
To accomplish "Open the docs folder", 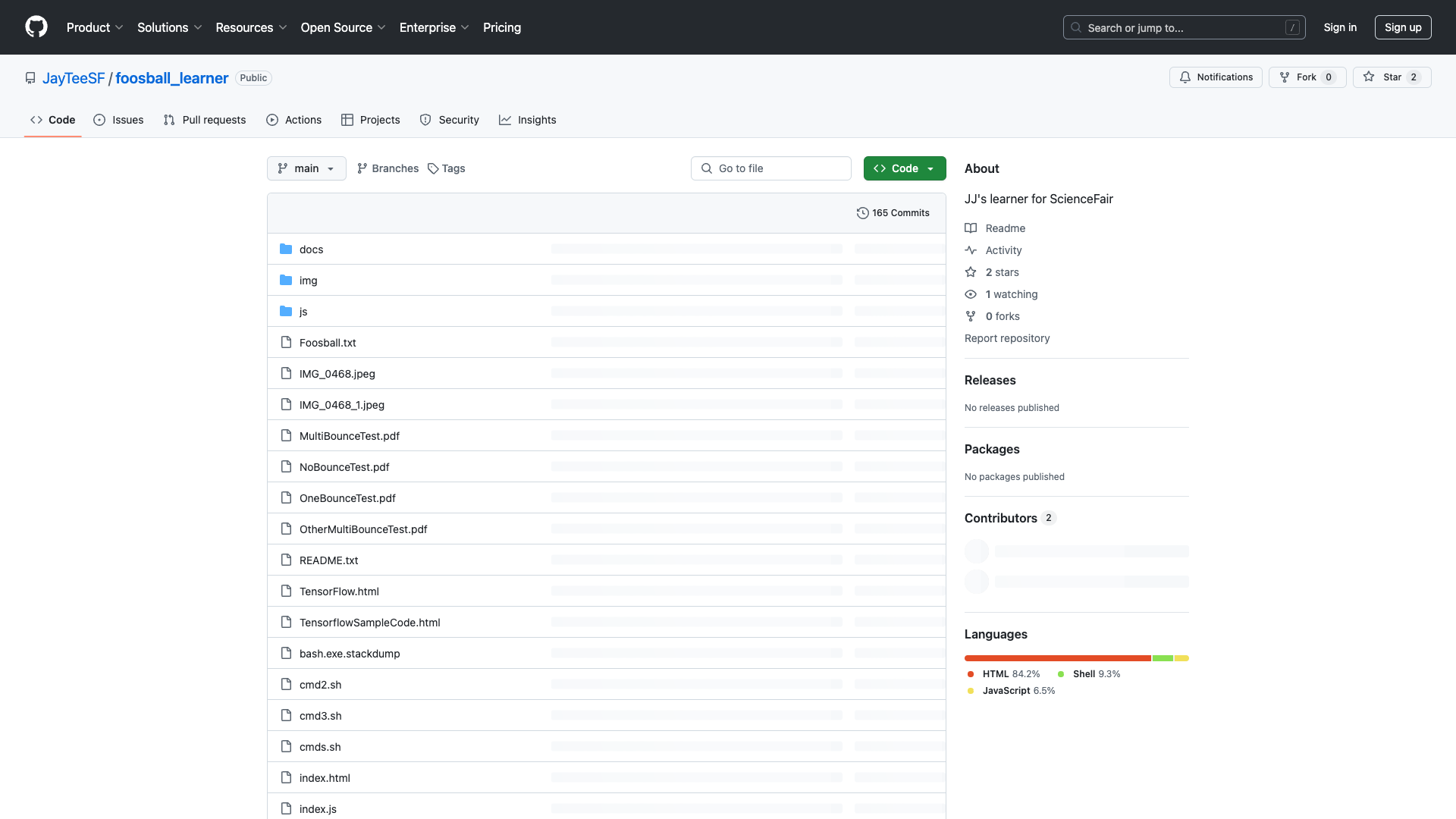I will [311, 249].
